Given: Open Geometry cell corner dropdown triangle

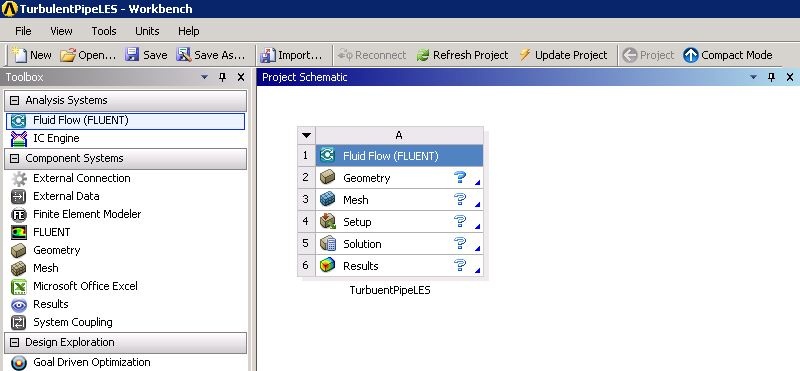Looking at the screenshot, I should click(x=478, y=182).
